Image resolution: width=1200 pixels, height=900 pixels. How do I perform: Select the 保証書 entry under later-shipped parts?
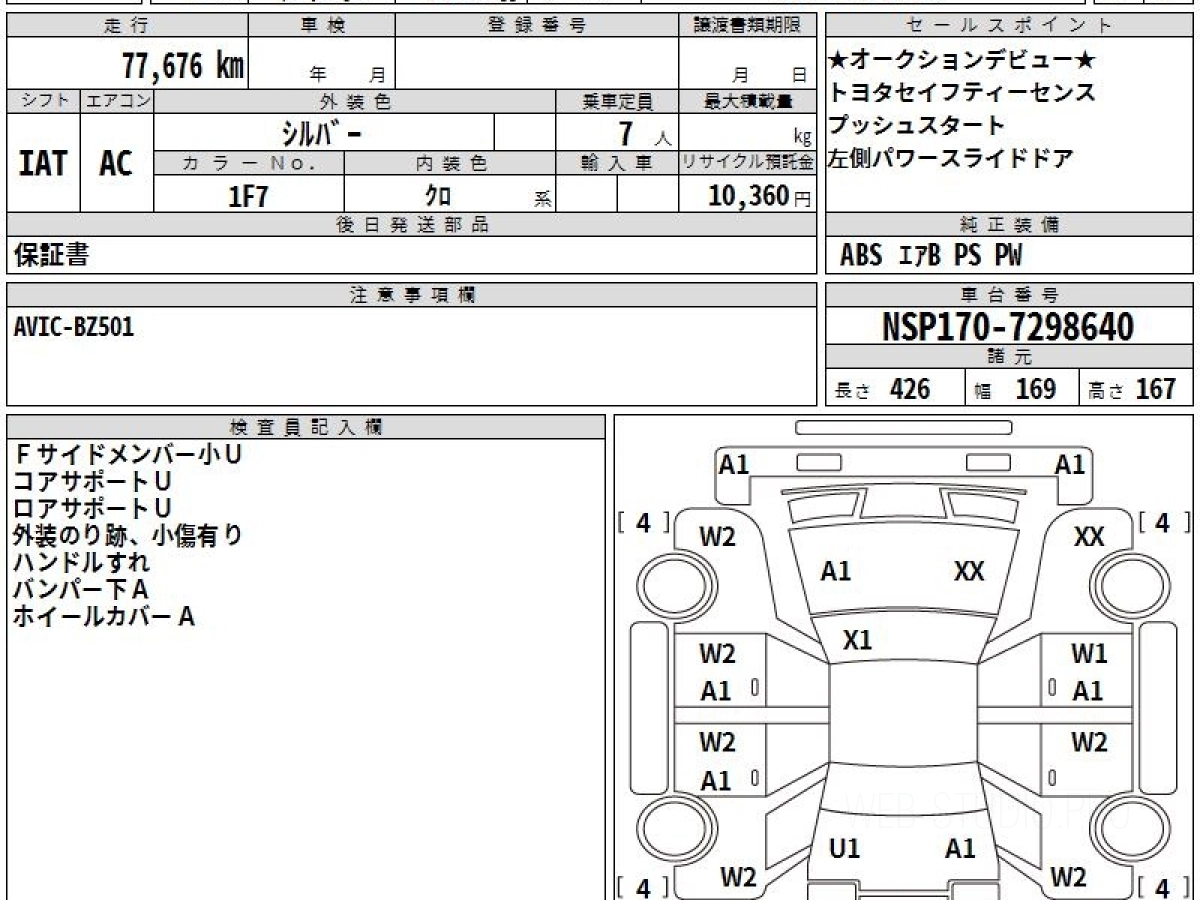(x=51, y=255)
